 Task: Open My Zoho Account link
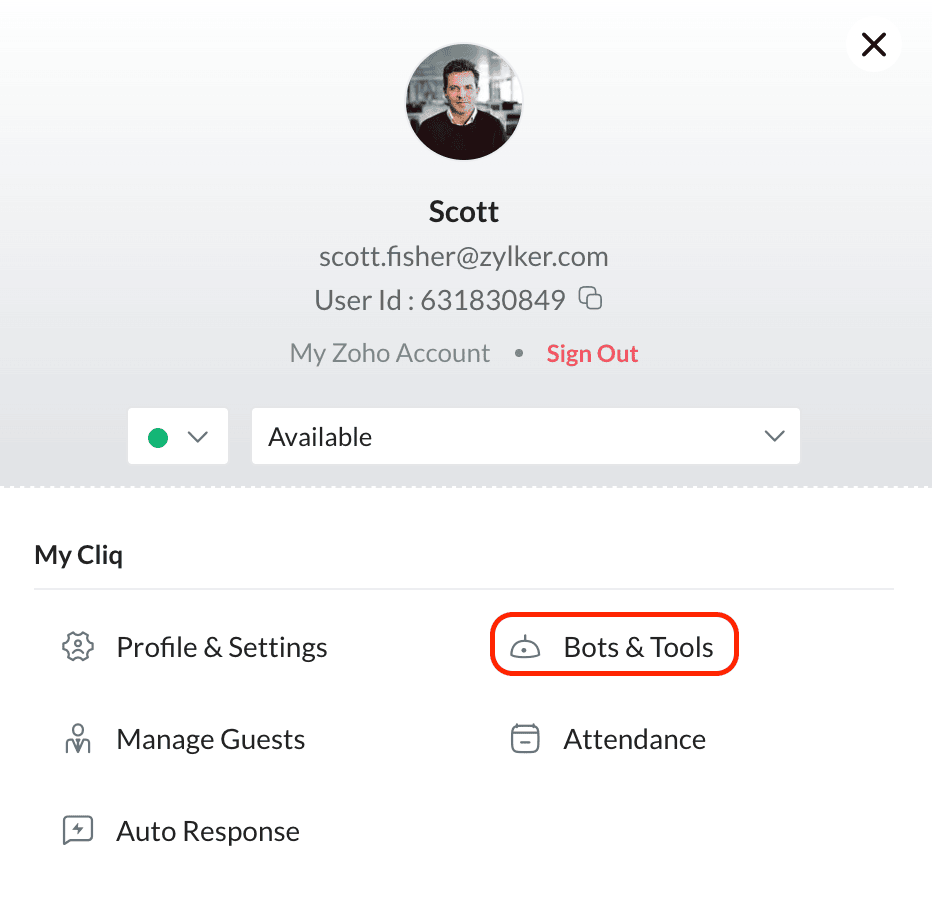pyautogui.click(x=390, y=353)
